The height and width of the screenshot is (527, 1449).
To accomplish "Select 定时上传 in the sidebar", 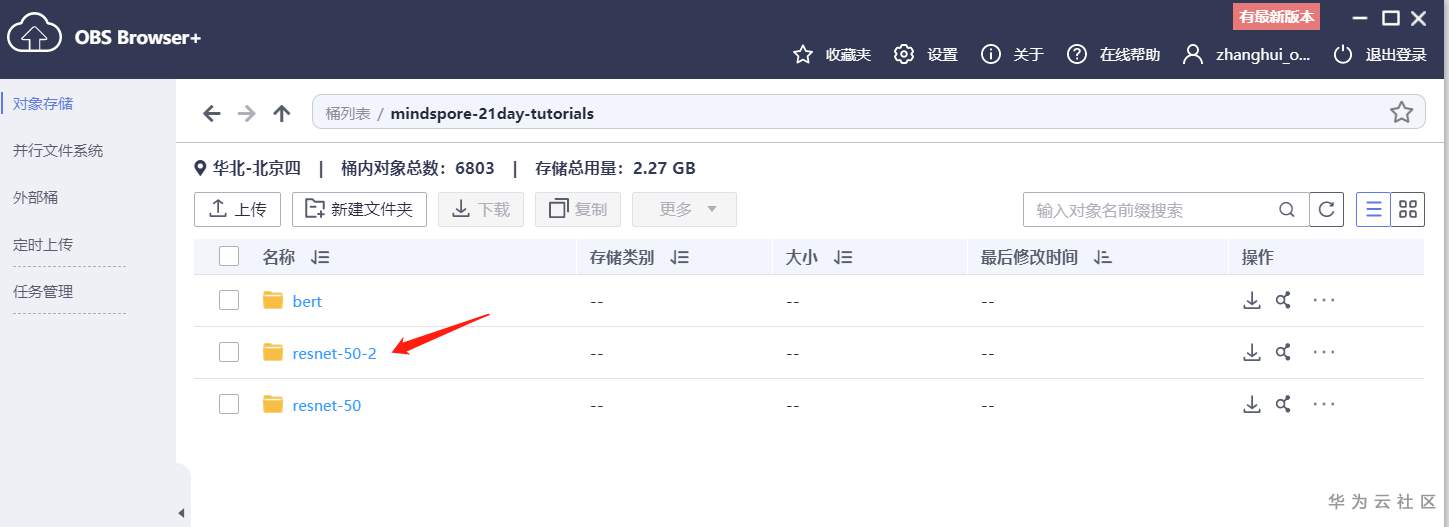I will tap(43, 245).
